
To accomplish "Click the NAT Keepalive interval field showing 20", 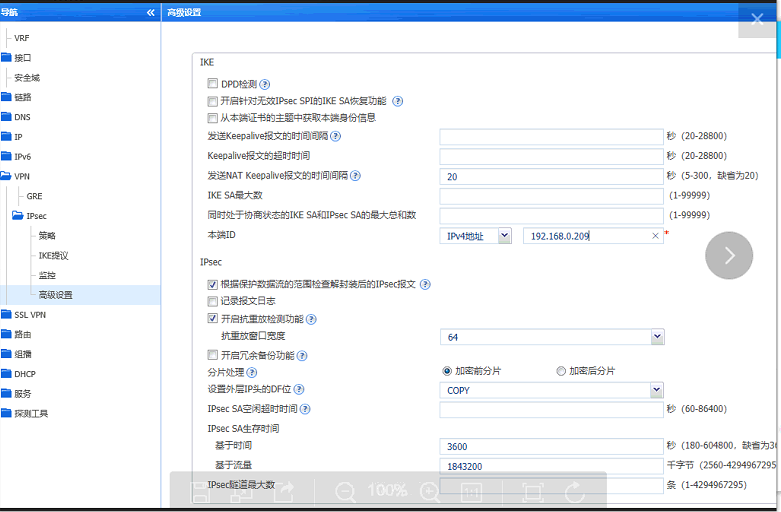I will click(551, 176).
